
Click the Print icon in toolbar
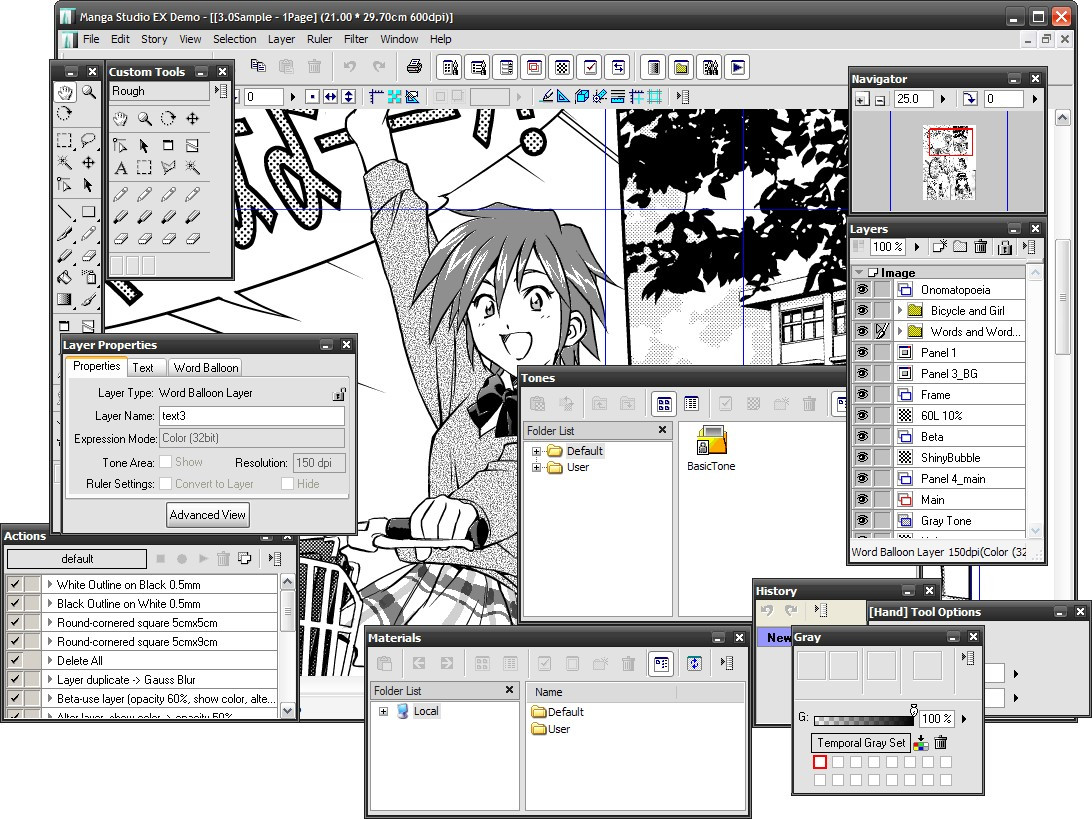414,67
